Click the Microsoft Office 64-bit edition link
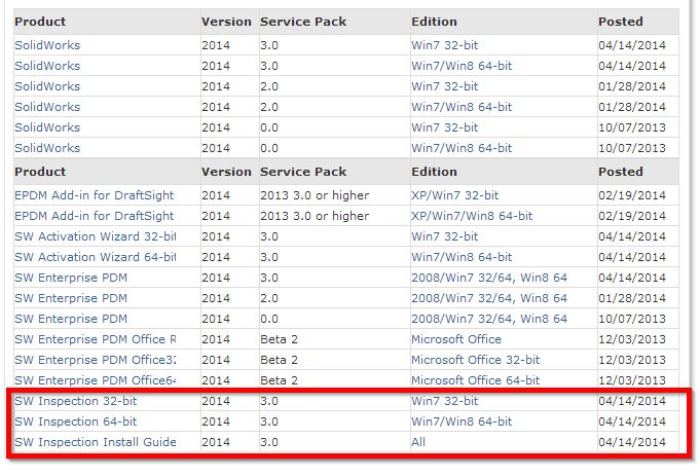Viewport: 700px width, 476px height. tap(476, 380)
